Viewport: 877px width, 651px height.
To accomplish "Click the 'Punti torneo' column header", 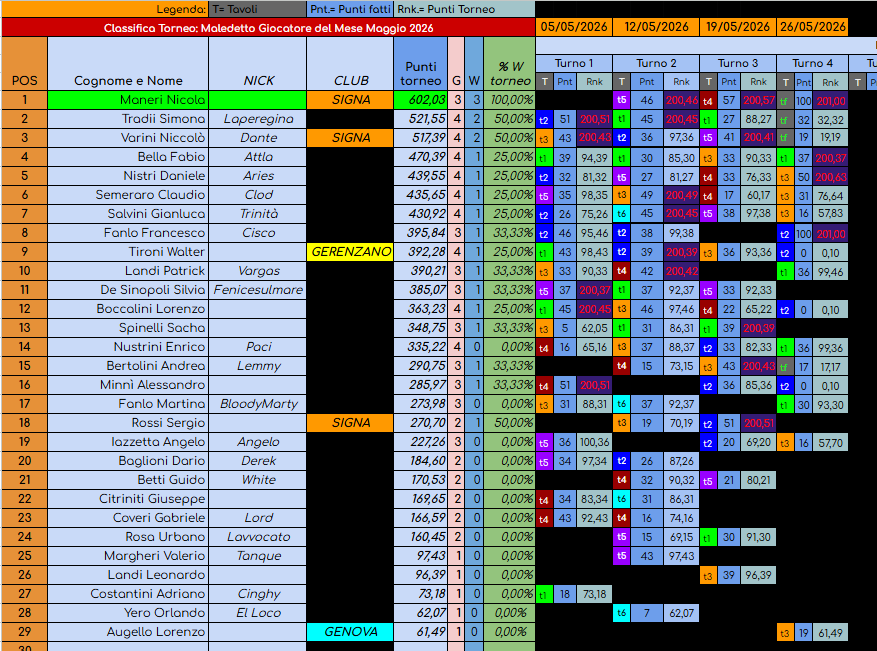I will tap(421, 64).
